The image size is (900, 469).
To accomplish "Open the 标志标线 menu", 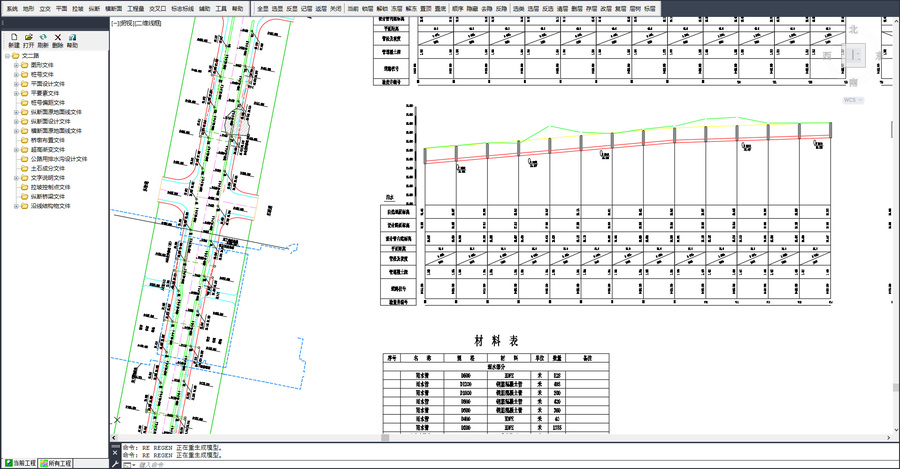I will (183, 9).
